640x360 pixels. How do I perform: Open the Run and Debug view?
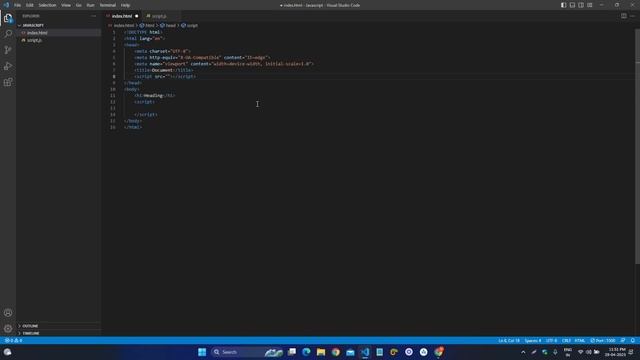click(x=8, y=66)
